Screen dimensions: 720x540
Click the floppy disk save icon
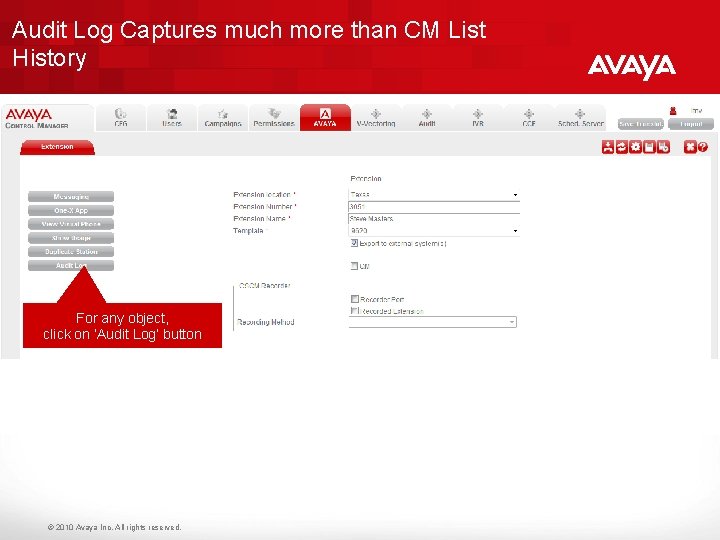coord(649,147)
